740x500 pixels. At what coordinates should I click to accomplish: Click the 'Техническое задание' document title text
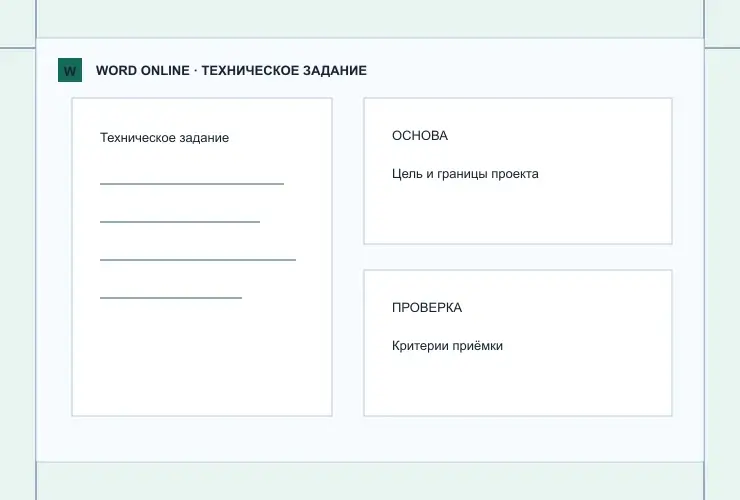(x=164, y=137)
